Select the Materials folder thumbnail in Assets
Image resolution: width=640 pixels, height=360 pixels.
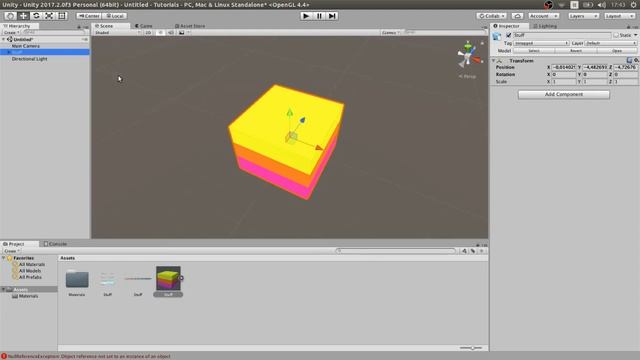tap(77, 279)
